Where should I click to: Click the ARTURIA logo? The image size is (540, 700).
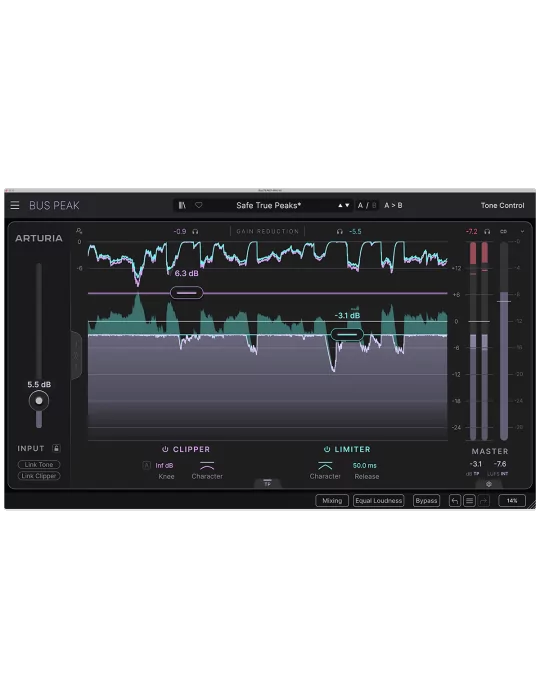point(39,238)
